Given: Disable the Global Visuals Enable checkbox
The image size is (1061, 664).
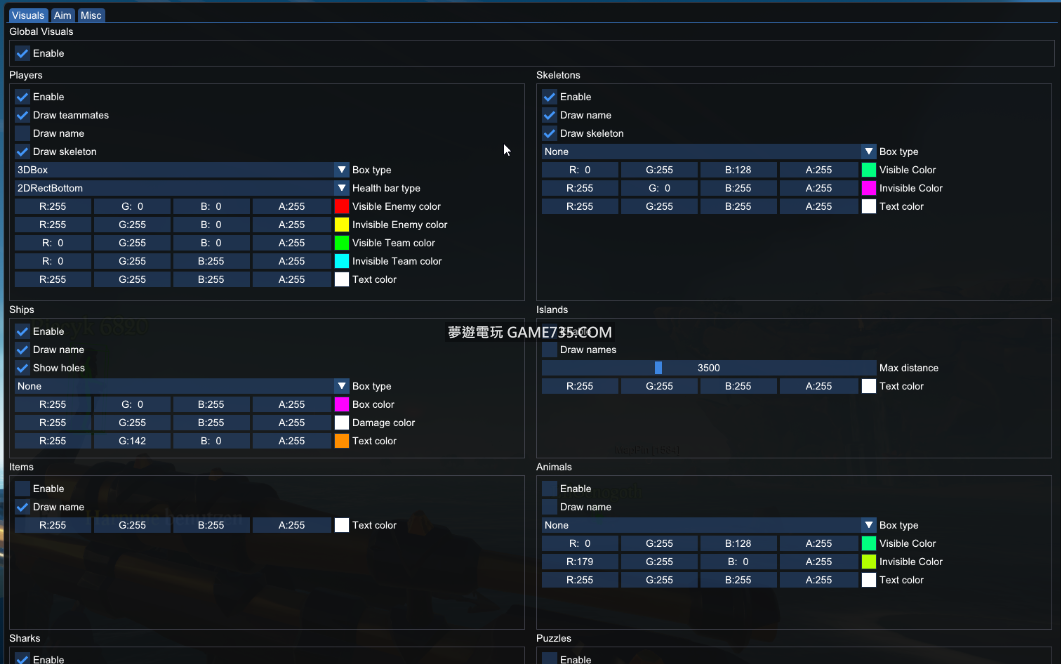Looking at the screenshot, I should click(x=22, y=53).
